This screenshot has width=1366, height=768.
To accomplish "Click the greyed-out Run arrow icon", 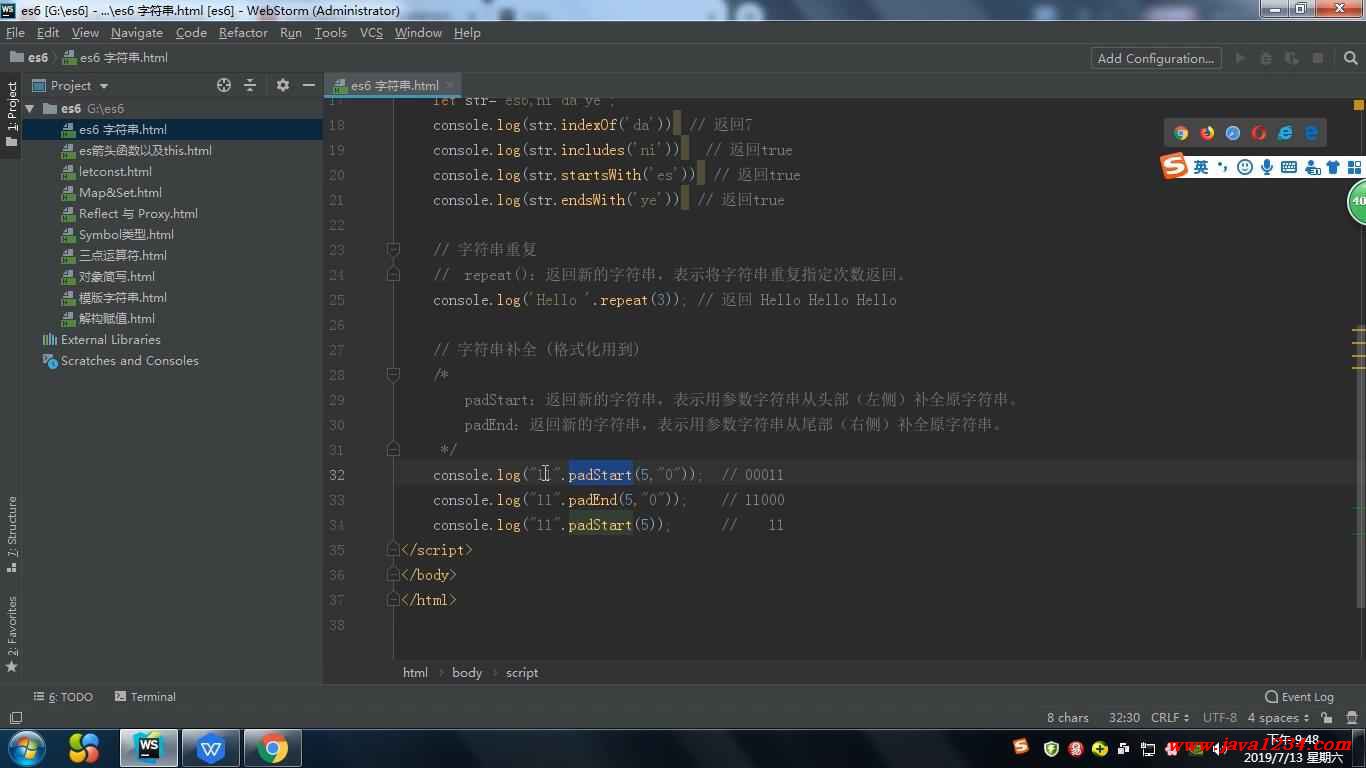I will click(1240, 58).
